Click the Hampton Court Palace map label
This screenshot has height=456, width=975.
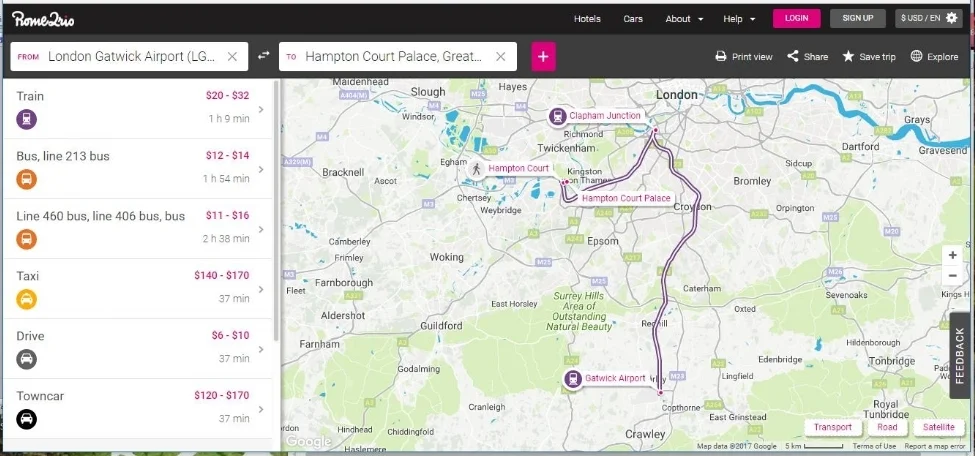click(x=626, y=198)
